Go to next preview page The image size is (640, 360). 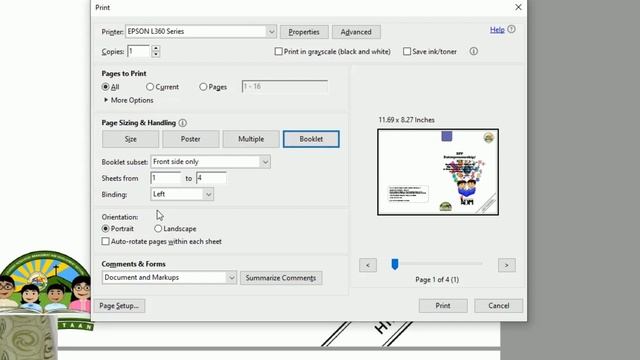tap(507, 265)
